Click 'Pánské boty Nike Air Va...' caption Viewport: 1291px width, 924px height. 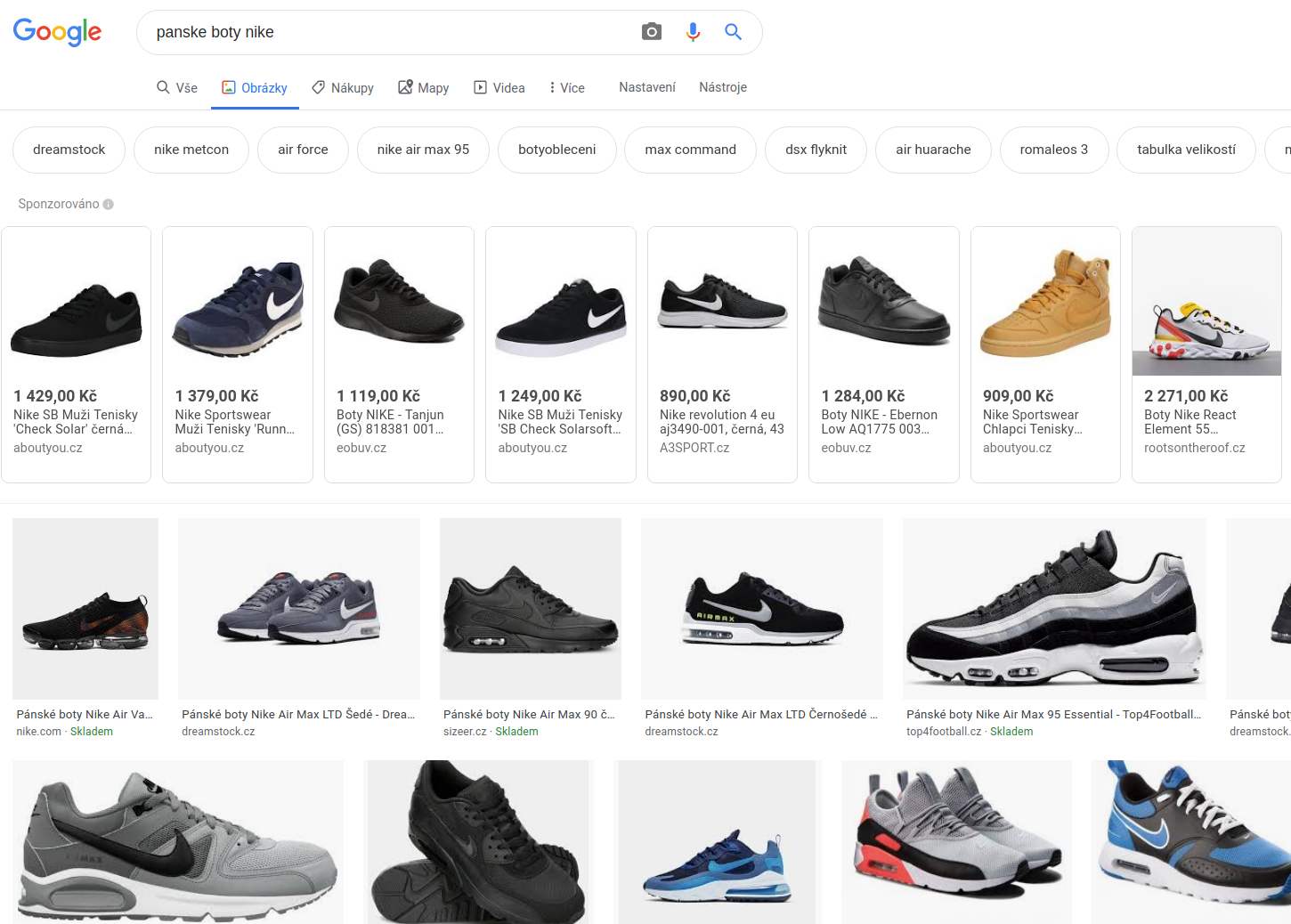pos(85,714)
